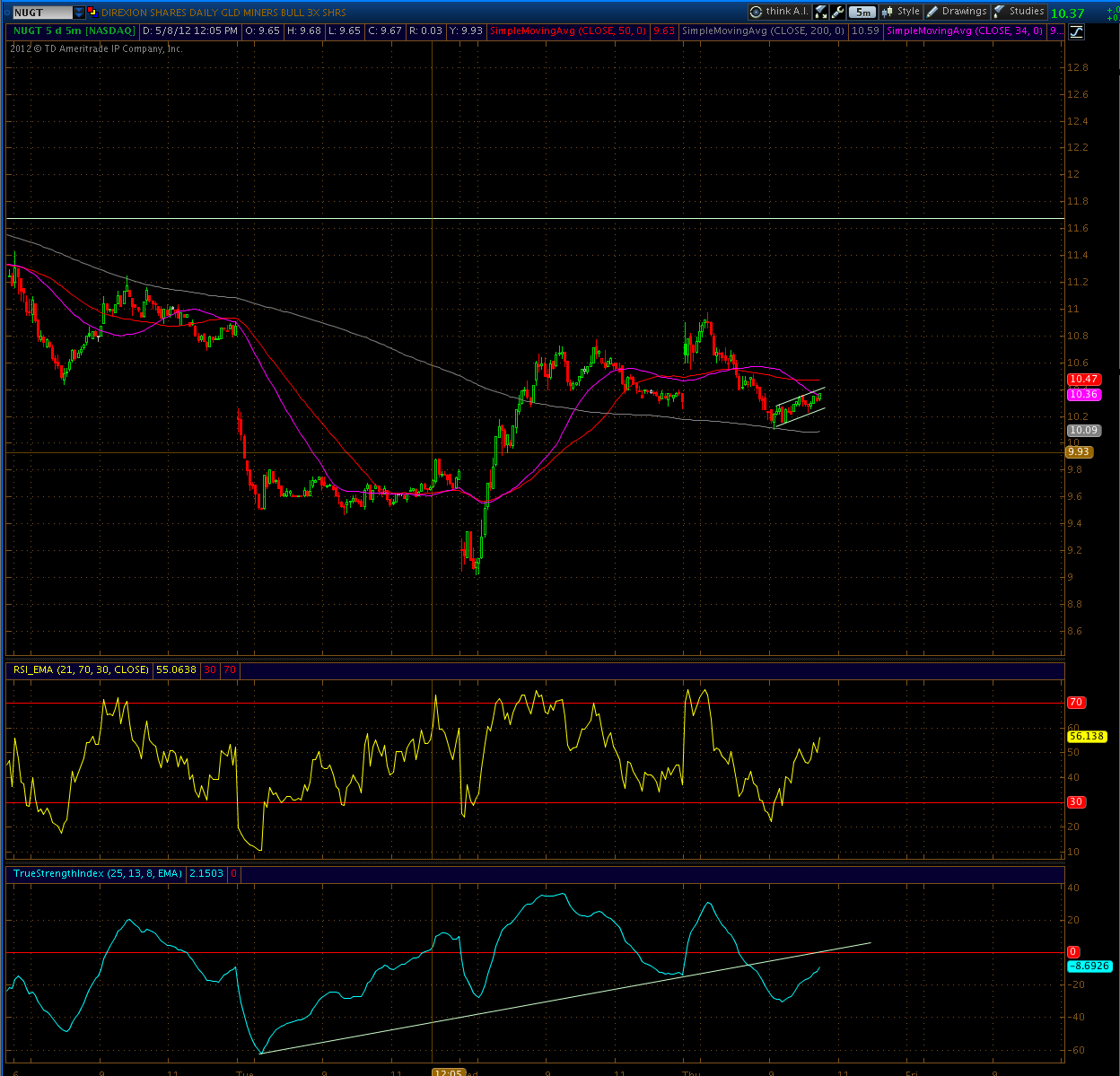Click the NUGT symbol input field
This screenshot has width=1120, height=1076.
coord(42,13)
